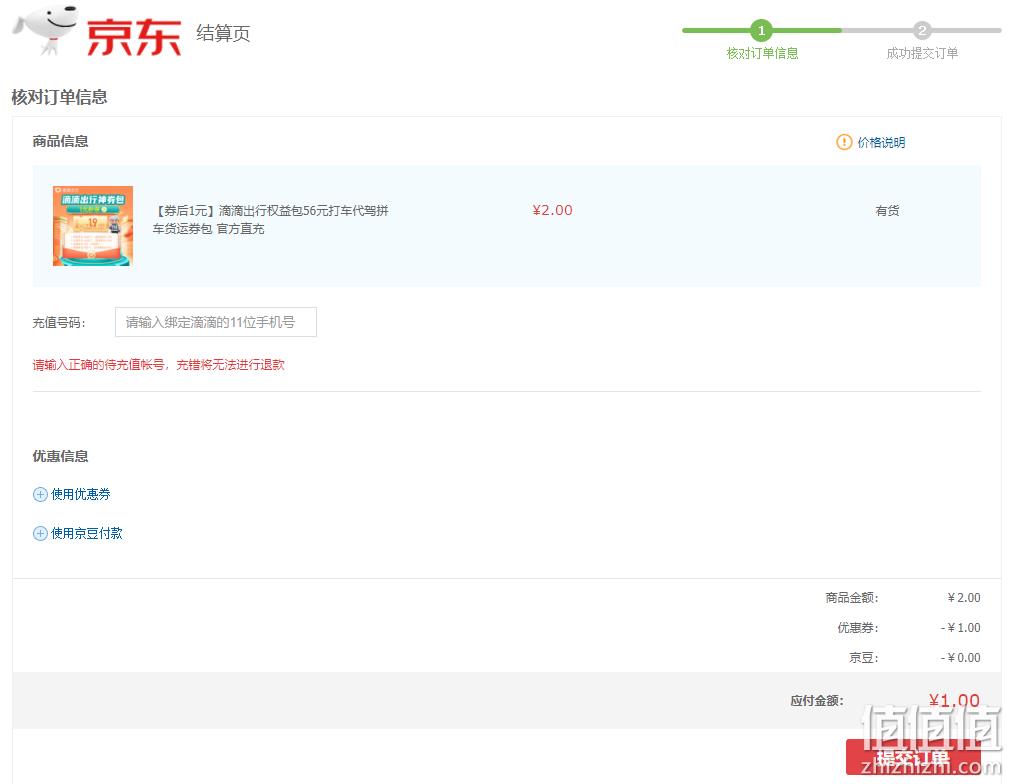Click the 核对订单信息 section heading
This screenshot has width=1011, height=784.
[x=59, y=97]
